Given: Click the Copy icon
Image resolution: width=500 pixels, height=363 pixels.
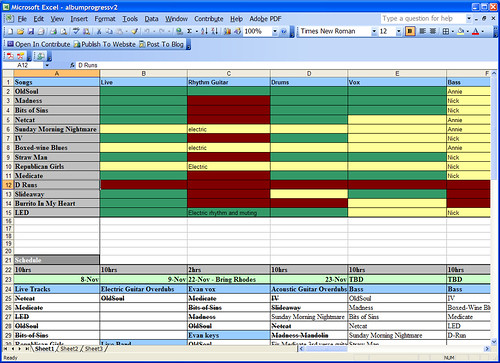Looking at the screenshot, I should 109,31.
